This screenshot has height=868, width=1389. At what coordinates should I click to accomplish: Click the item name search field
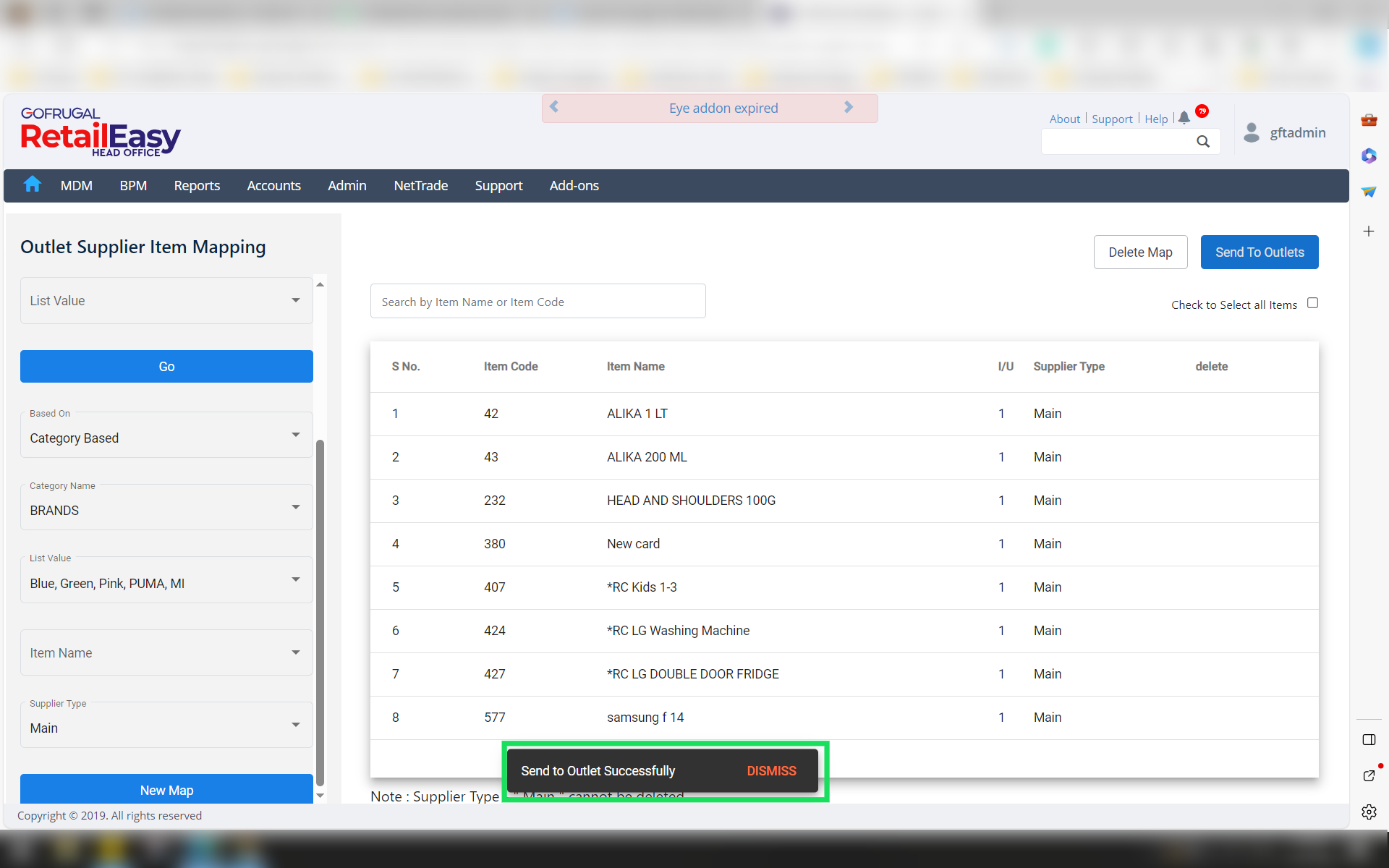(x=538, y=302)
